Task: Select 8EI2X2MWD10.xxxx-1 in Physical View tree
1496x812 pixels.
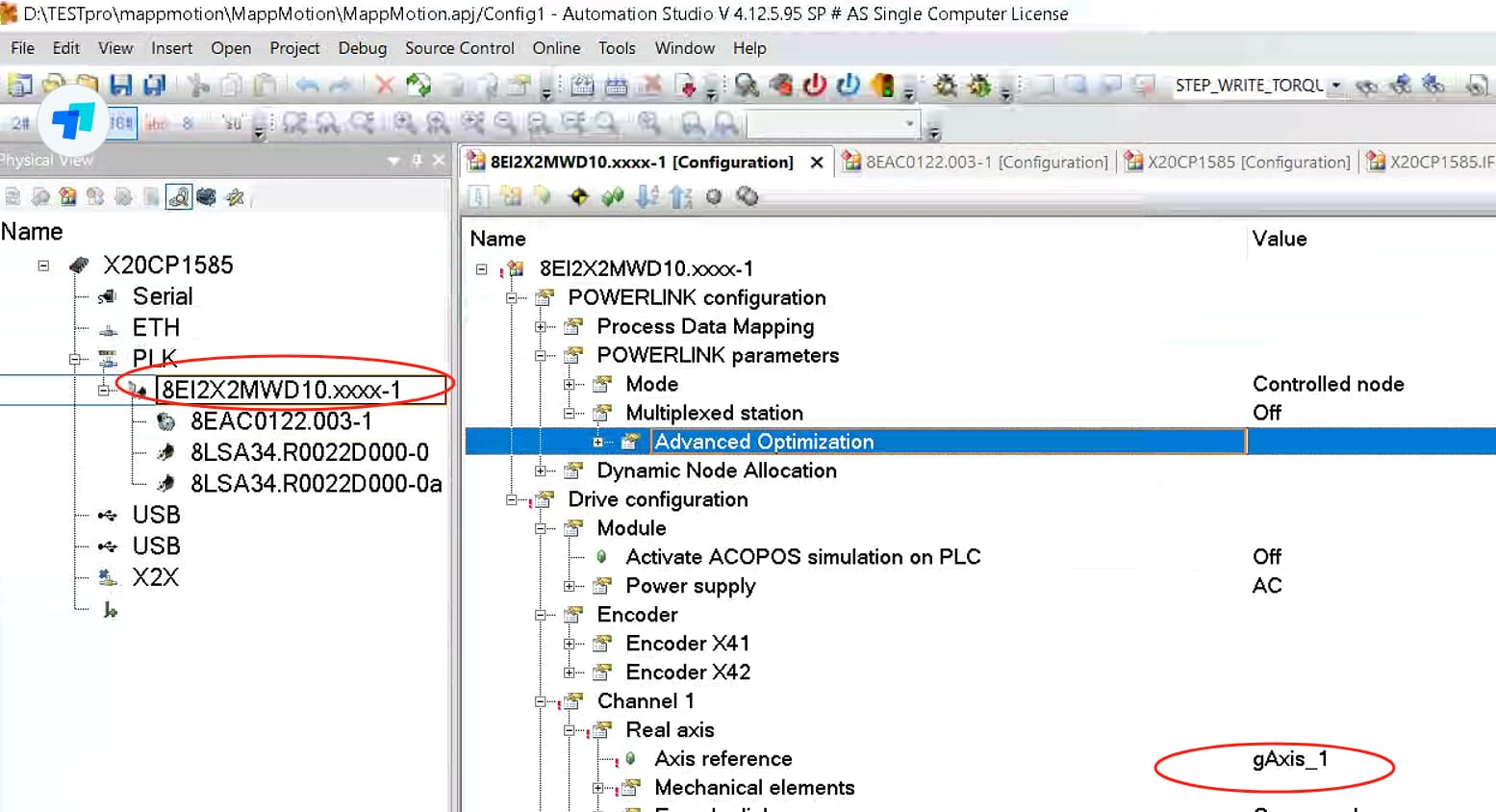Action: pos(281,390)
